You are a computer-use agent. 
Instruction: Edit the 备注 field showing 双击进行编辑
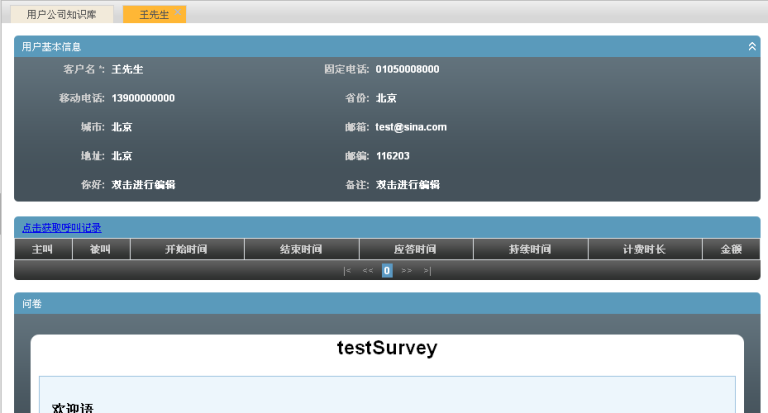click(408, 185)
